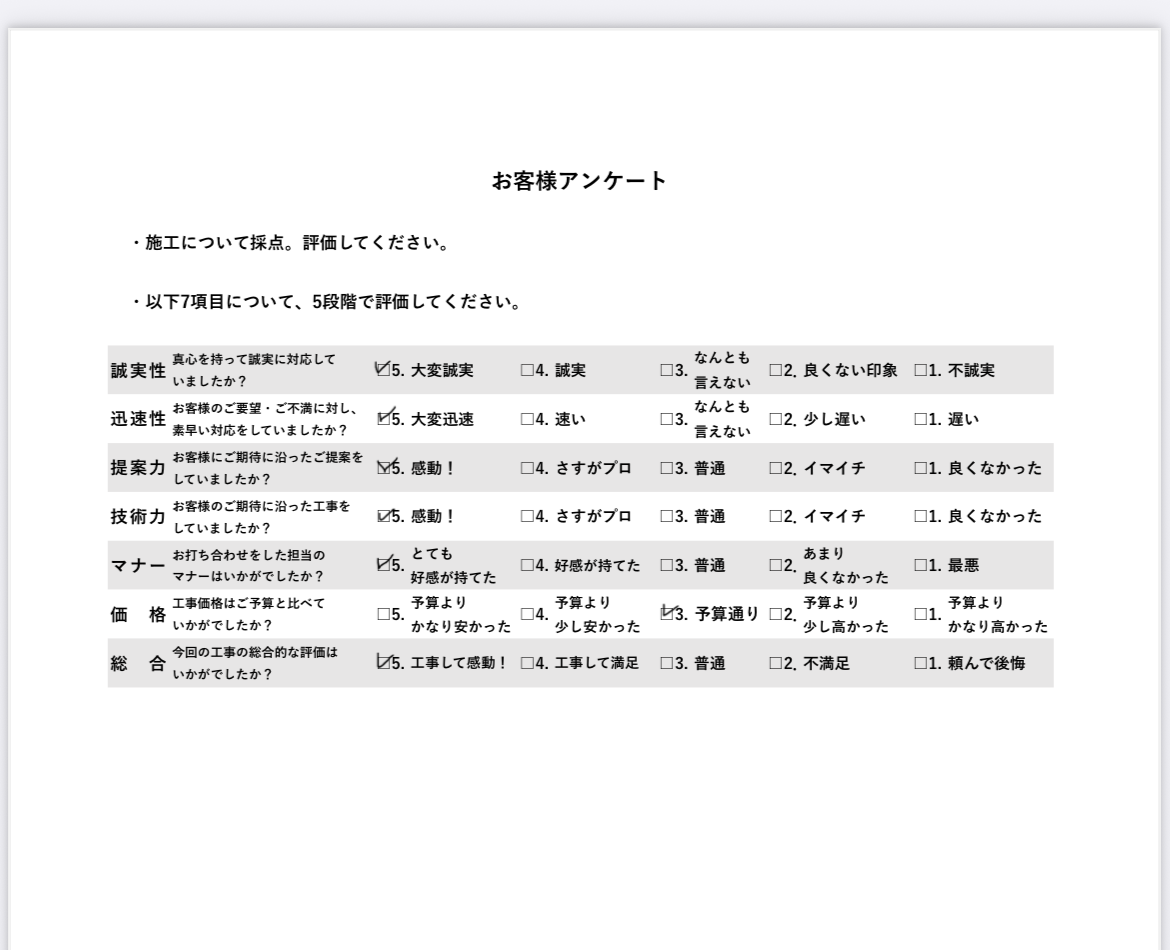Select the 2. 不満足 checkbox
The height and width of the screenshot is (950, 1170).
(775, 663)
